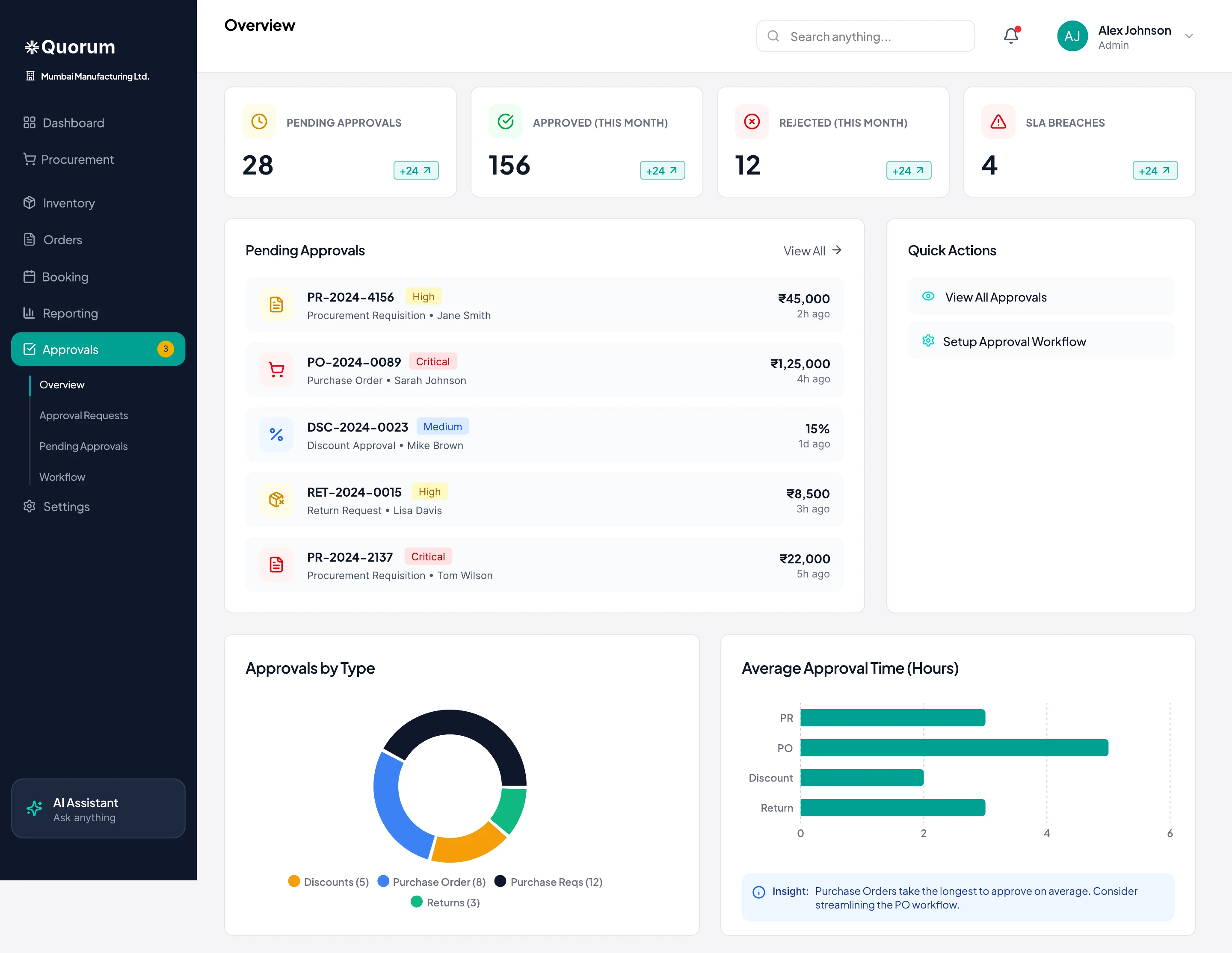
Task: Open the Reporting section
Action: pyautogui.click(x=98, y=313)
